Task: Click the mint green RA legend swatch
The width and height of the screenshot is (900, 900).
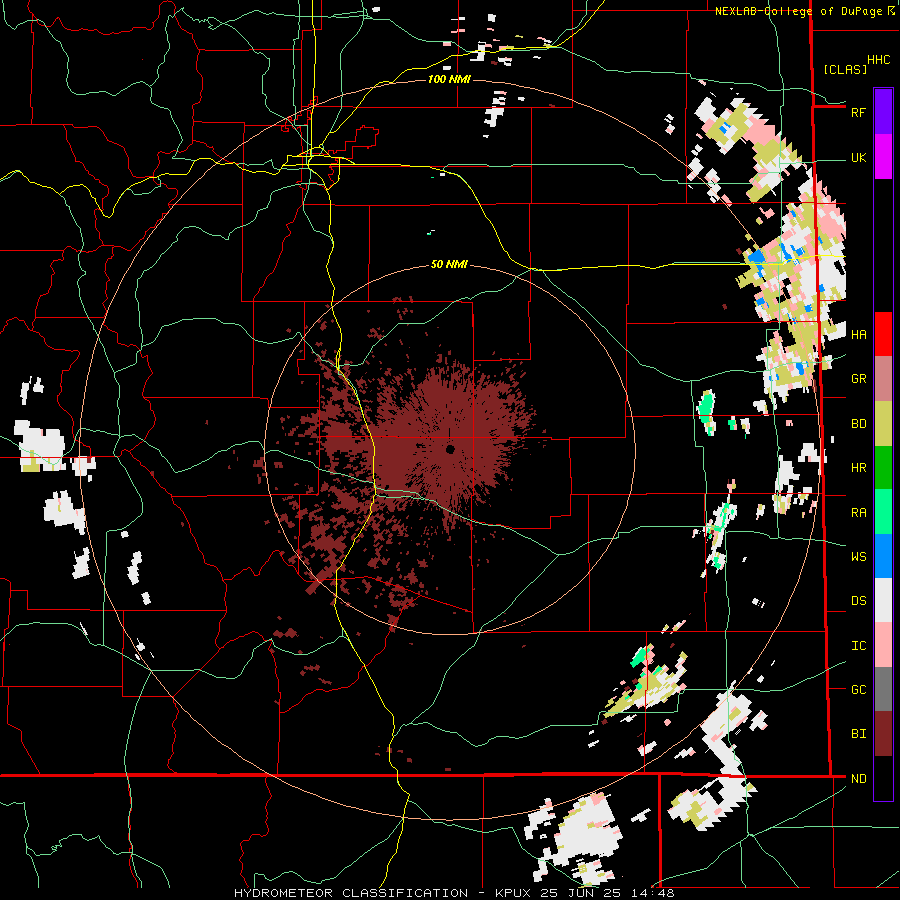Action: tap(883, 512)
